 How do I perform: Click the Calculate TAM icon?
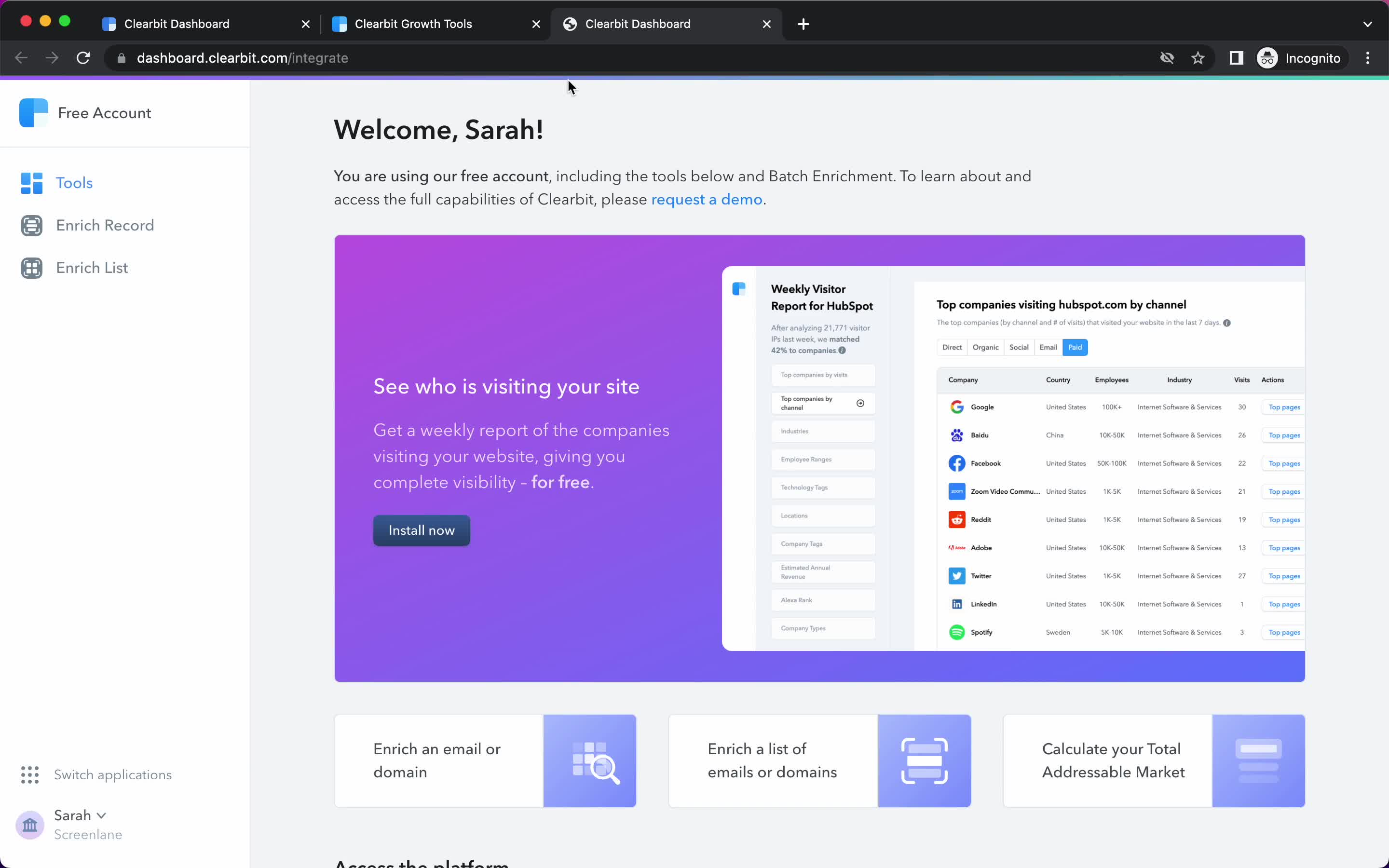[x=1258, y=760]
